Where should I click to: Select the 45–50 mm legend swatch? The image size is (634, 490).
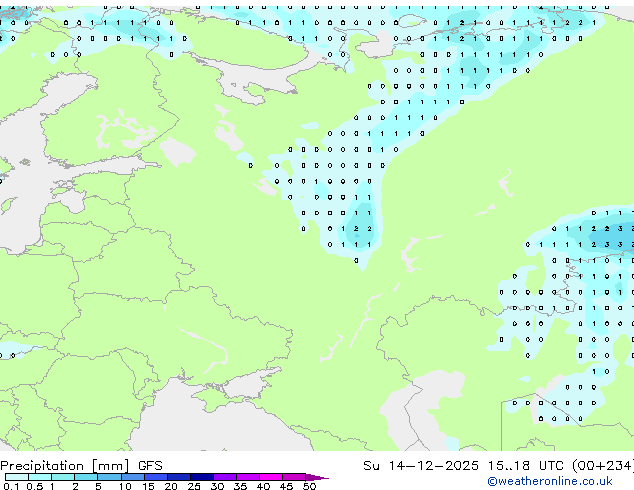coord(294,477)
